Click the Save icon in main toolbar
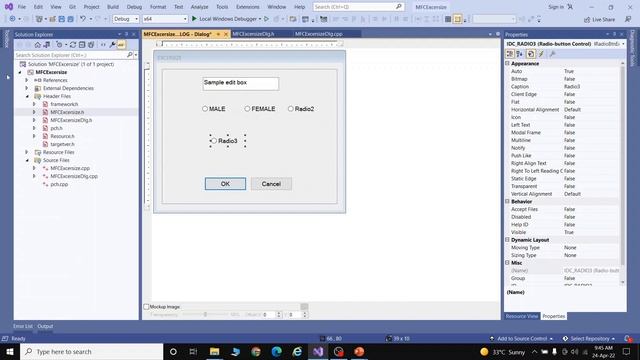 point(62,19)
